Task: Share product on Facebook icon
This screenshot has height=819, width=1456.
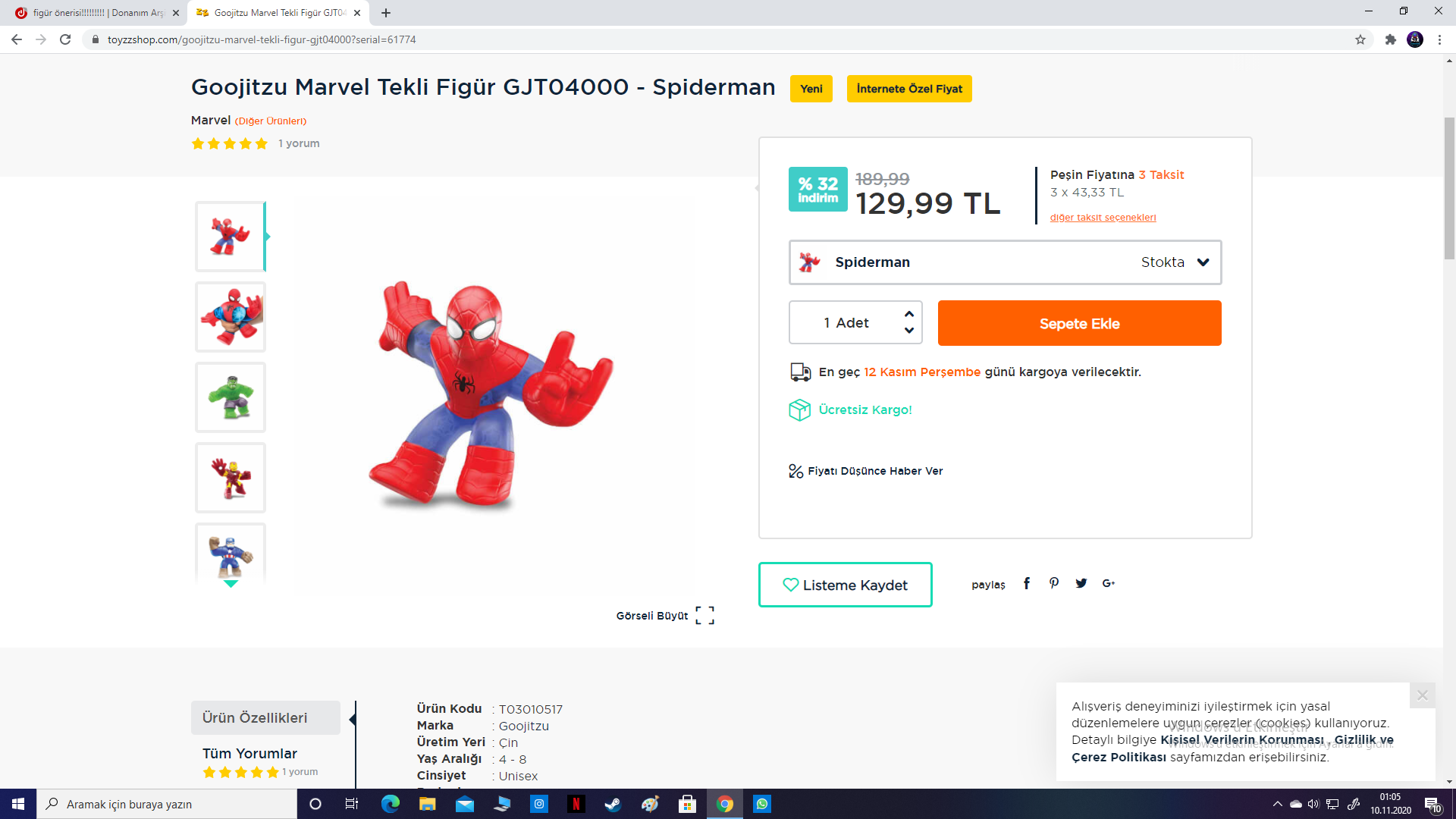Action: (1027, 583)
